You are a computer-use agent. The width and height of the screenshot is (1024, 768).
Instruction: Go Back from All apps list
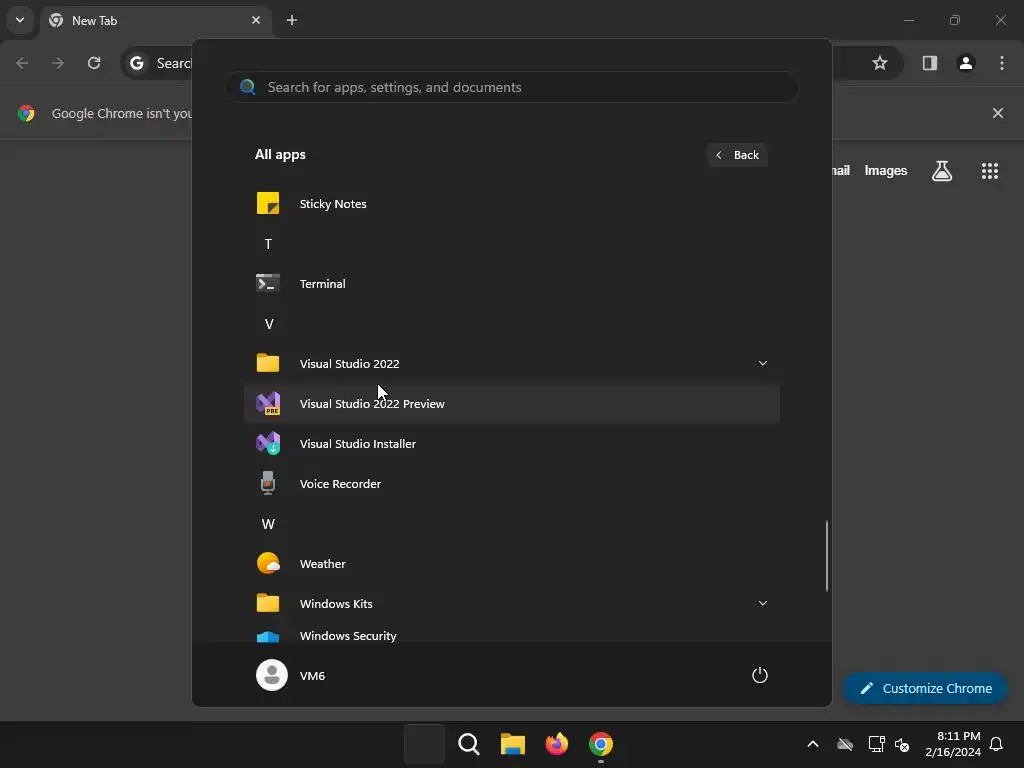(737, 155)
